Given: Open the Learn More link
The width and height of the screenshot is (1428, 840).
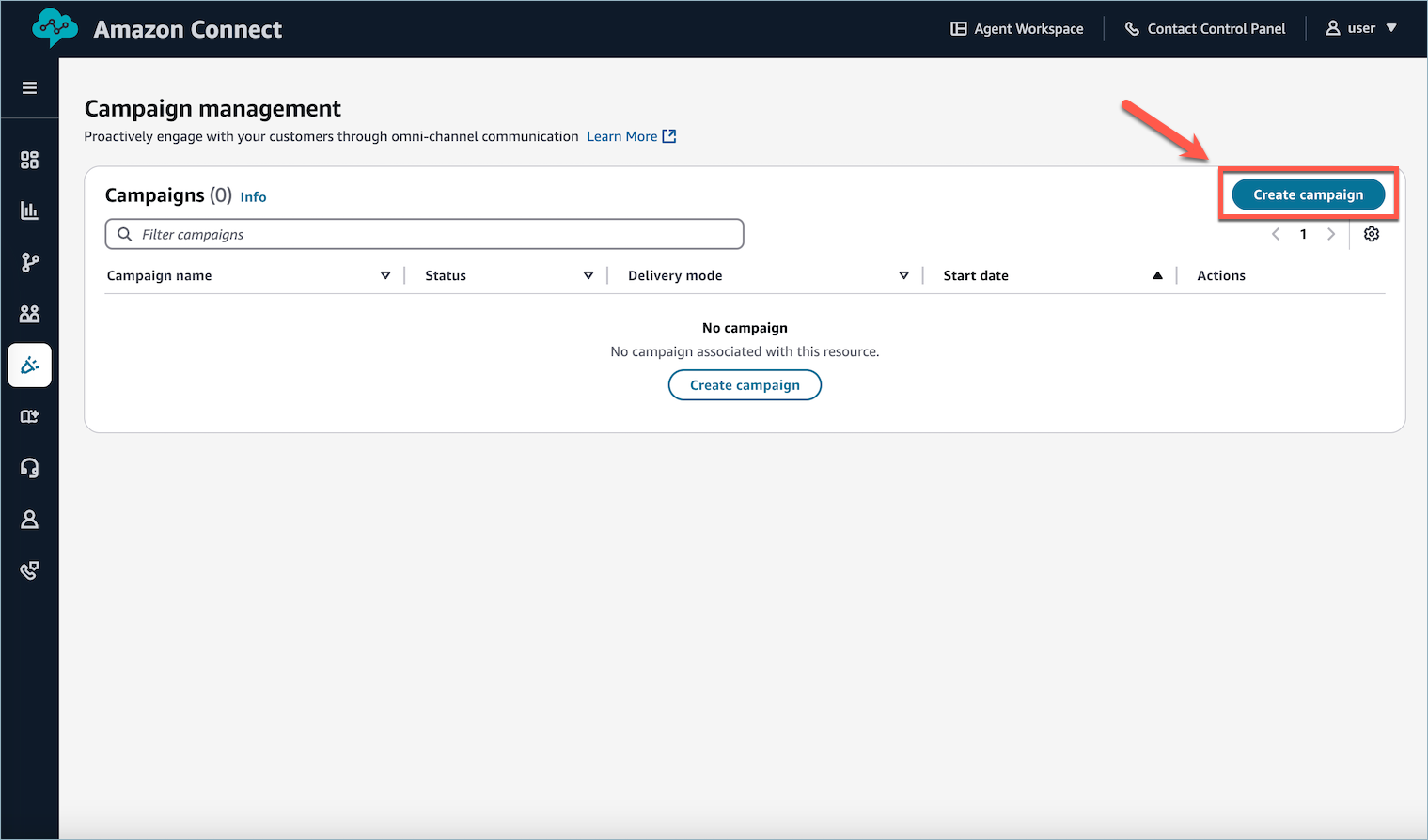Looking at the screenshot, I should click(621, 136).
